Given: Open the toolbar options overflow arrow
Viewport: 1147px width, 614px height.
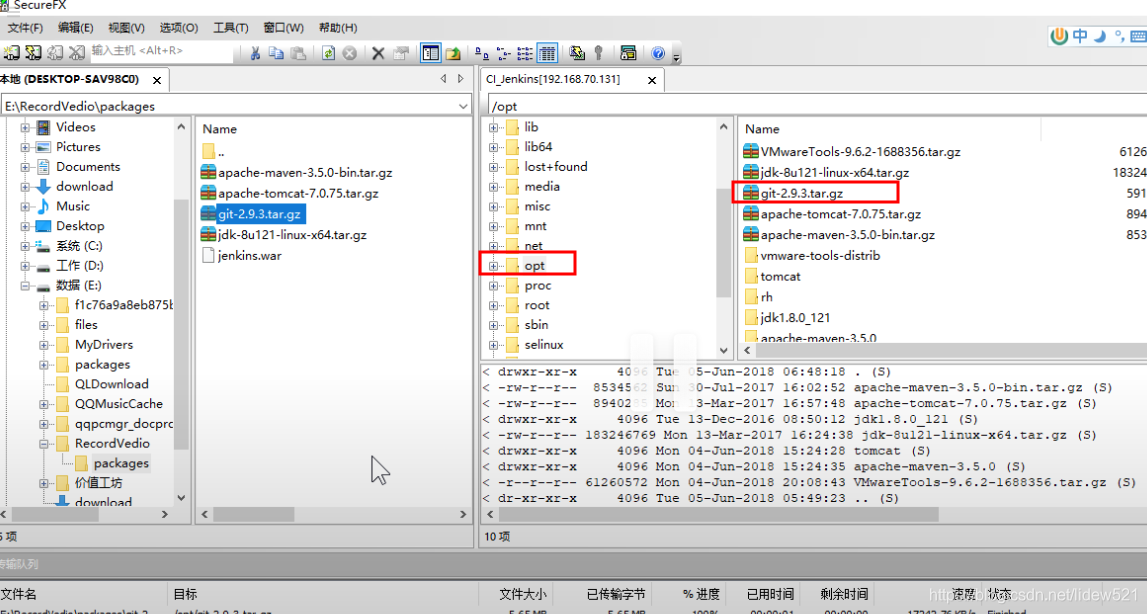Looking at the screenshot, I should [x=676, y=56].
